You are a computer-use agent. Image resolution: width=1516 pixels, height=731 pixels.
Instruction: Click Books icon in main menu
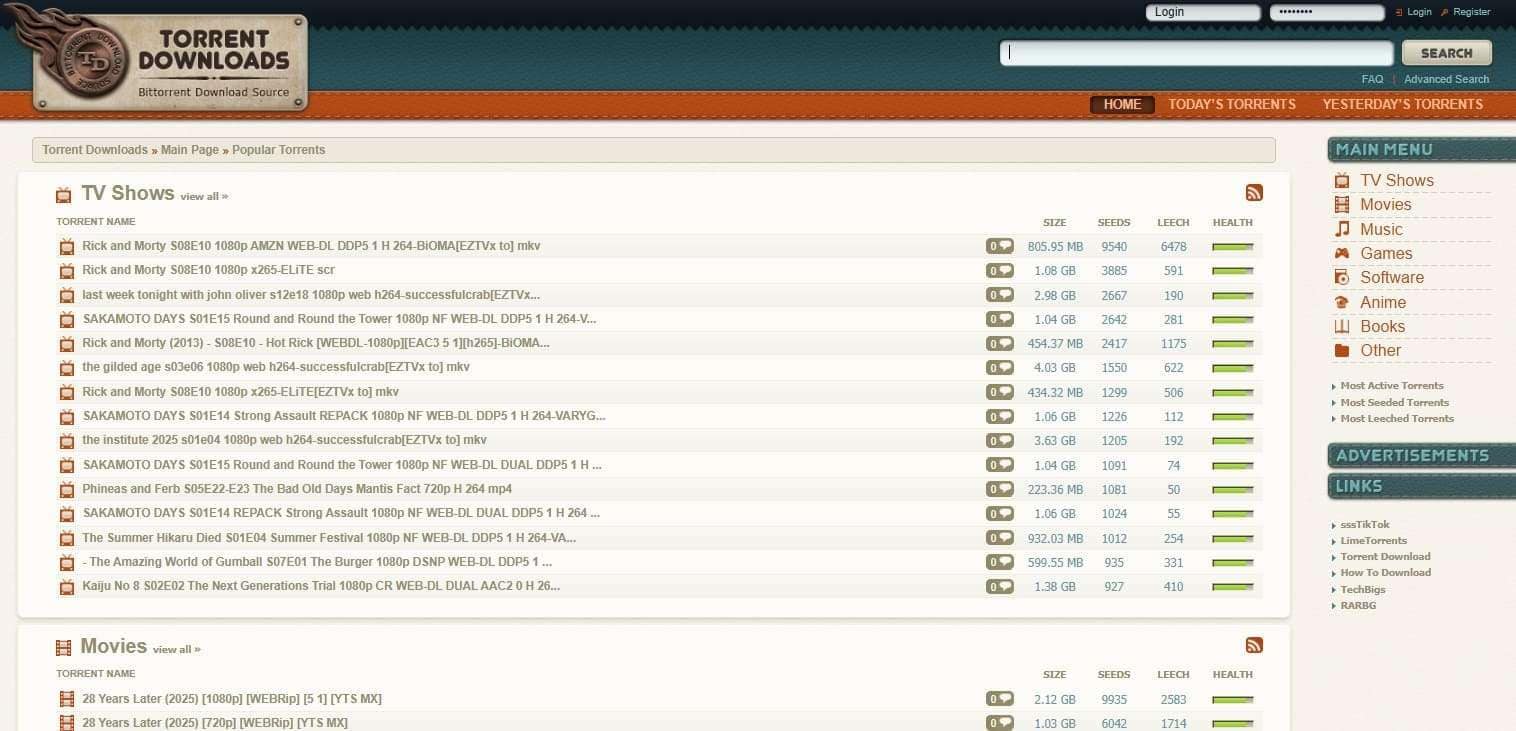pos(1342,326)
